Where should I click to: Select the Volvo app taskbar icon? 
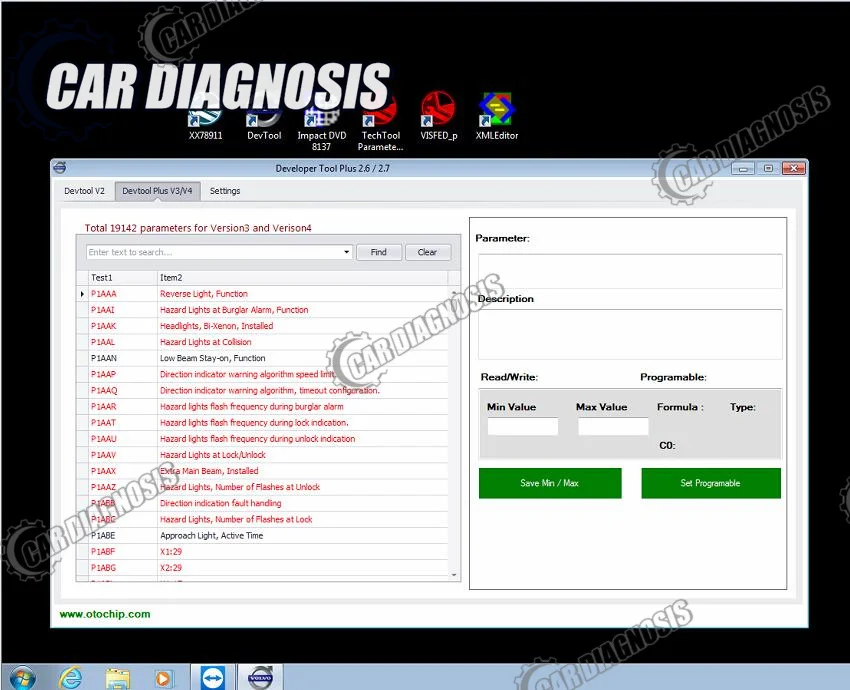[260, 678]
